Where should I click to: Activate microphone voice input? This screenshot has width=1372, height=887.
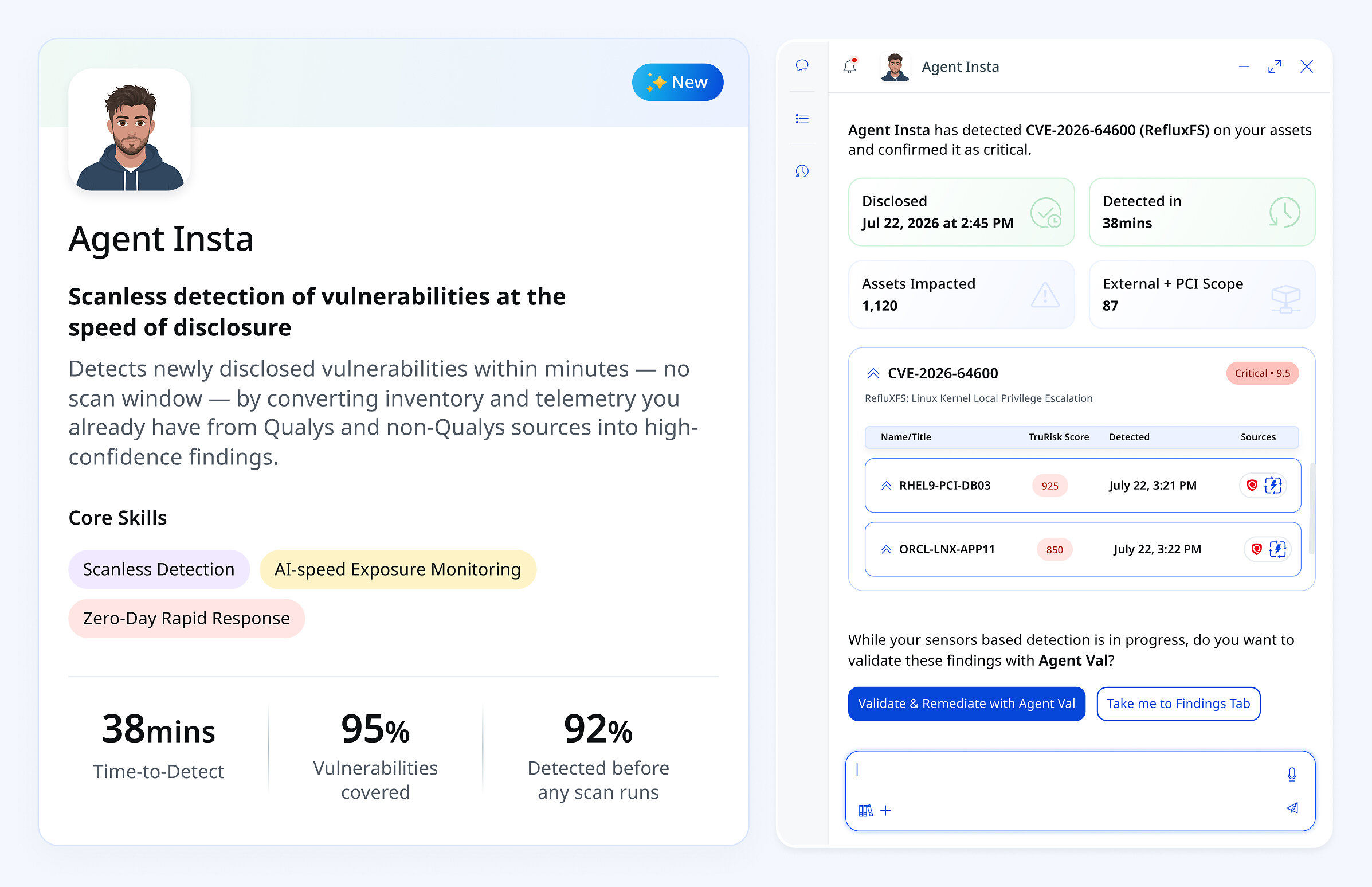[x=1292, y=775]
